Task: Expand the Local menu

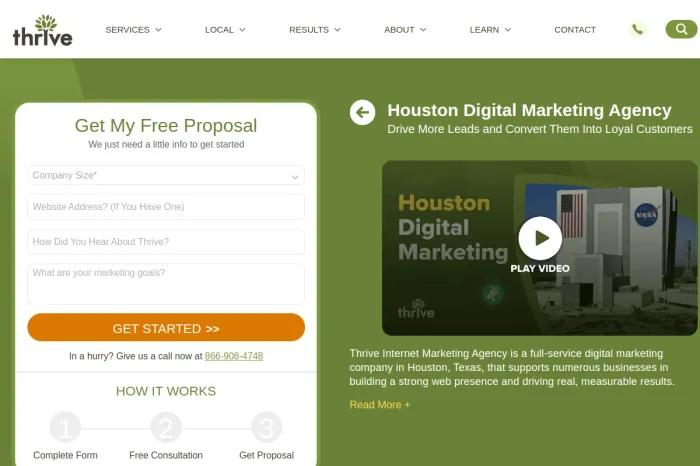Action: (225, 30)
